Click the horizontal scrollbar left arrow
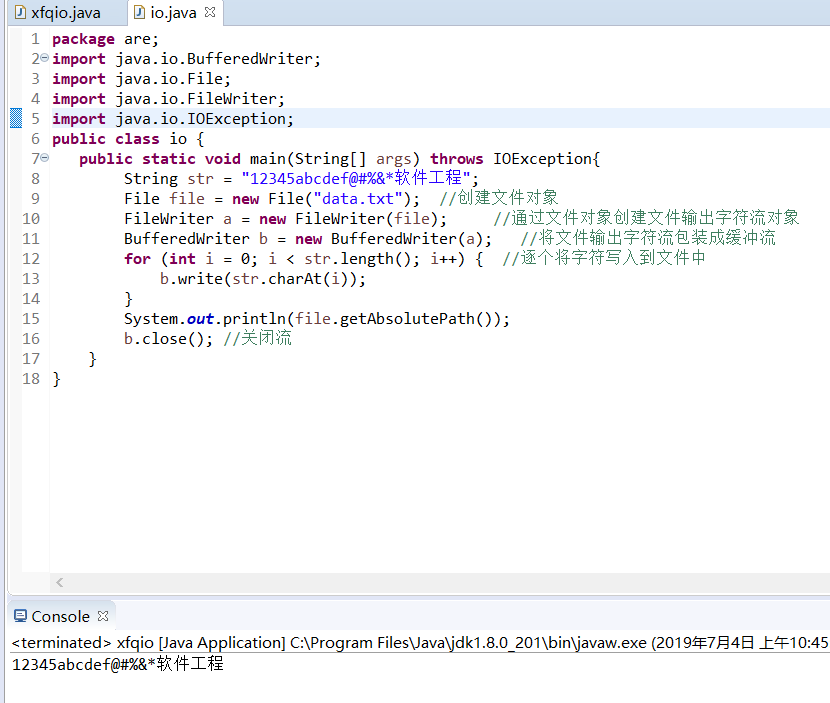This screenshot has width=830, height=703. point(60,582)
